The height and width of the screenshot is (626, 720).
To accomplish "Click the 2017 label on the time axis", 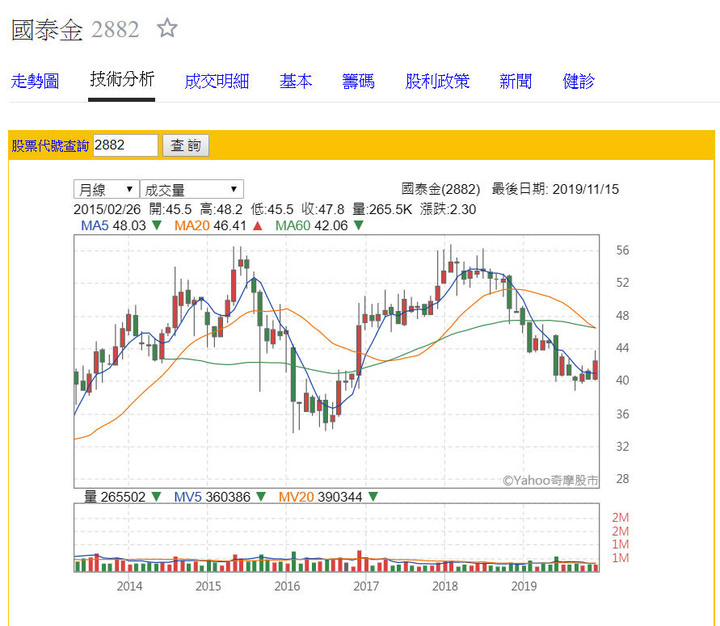I will pos(366,586).
